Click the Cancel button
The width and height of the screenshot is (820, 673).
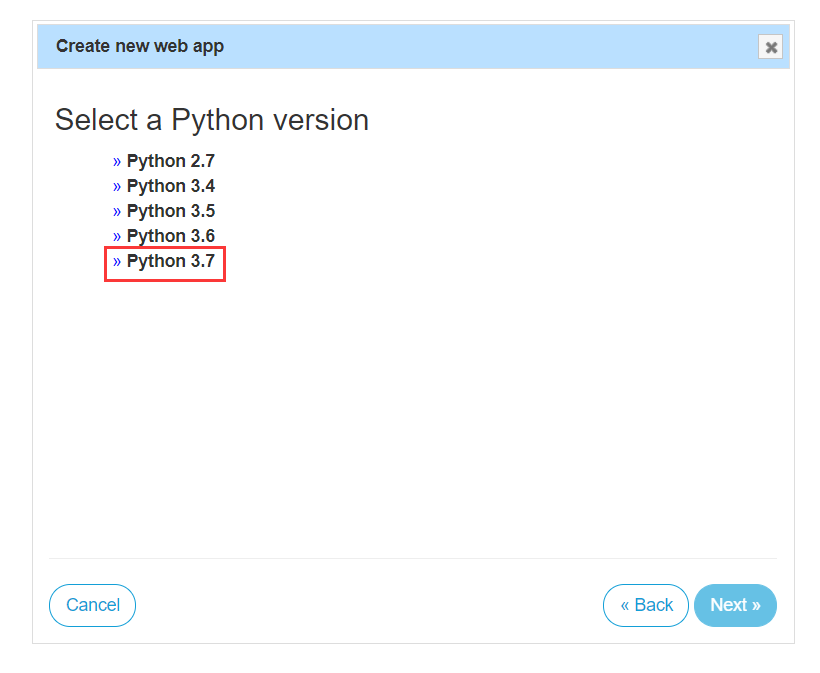(92, 605)
